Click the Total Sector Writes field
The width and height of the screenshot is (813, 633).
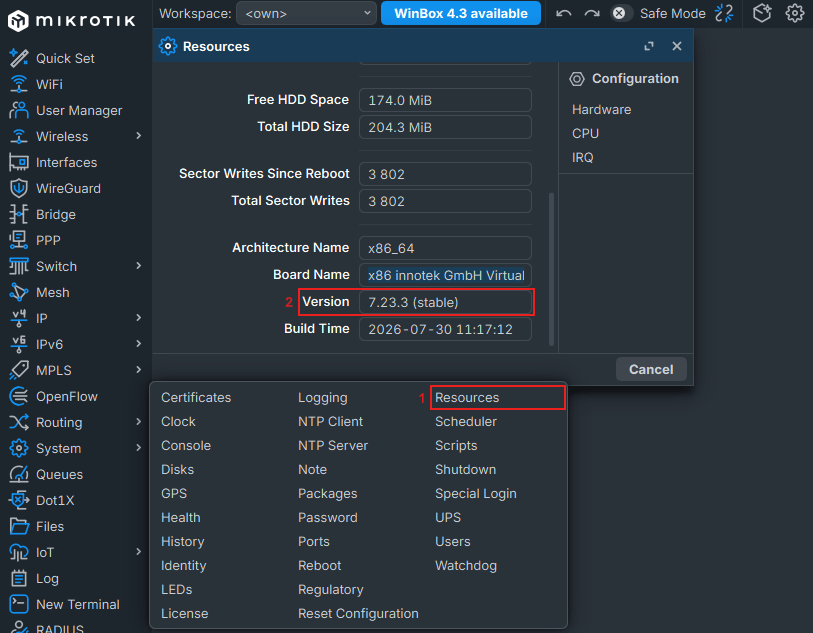445,201
